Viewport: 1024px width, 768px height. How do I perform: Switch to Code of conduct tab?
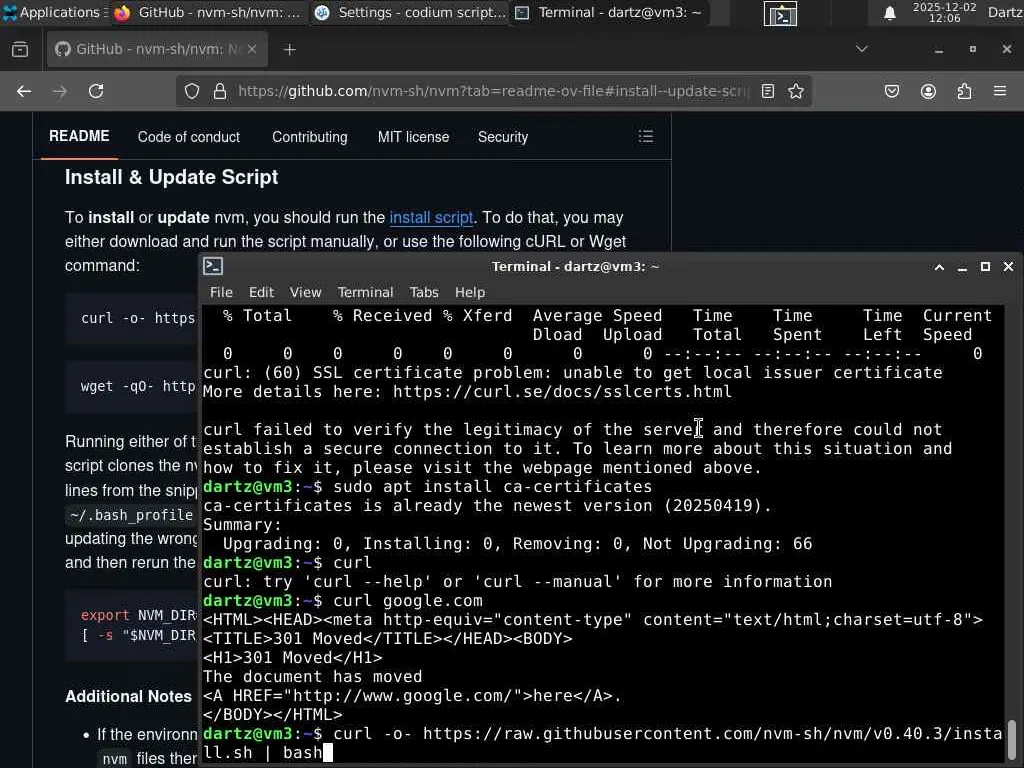(189, 137)
